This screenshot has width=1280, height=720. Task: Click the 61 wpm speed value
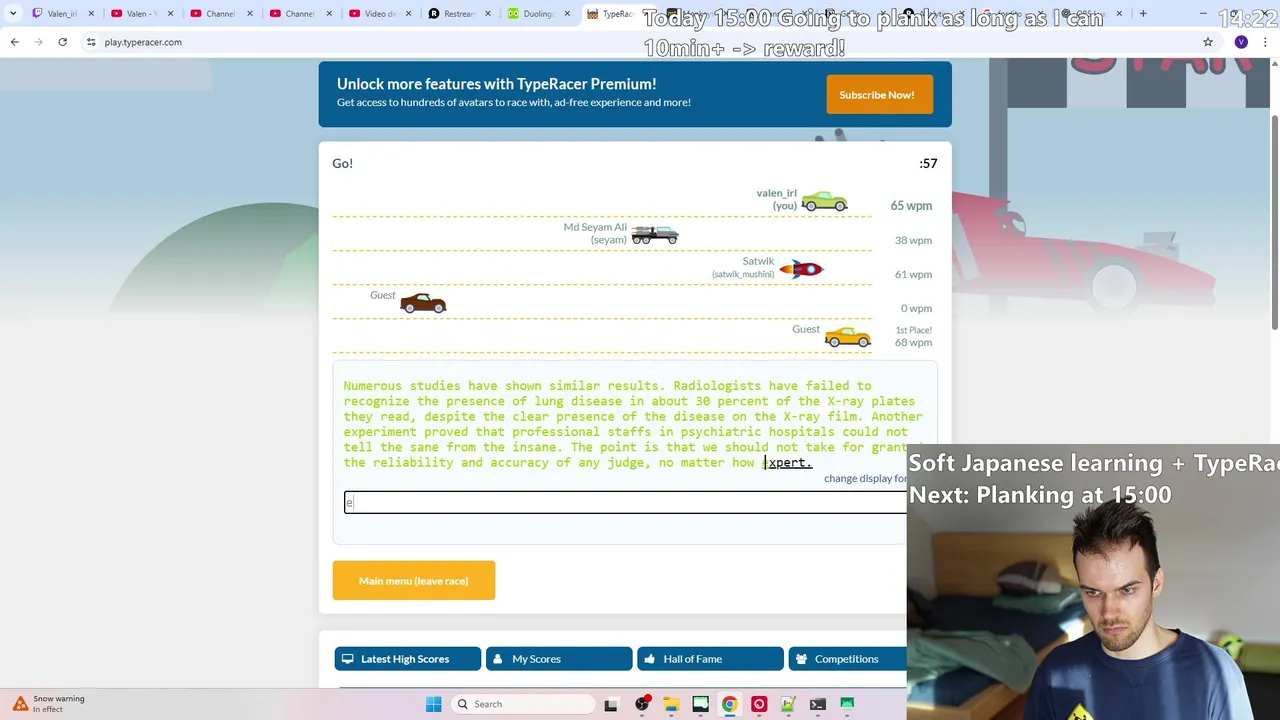pyautogui.click(x=913, y=274)
